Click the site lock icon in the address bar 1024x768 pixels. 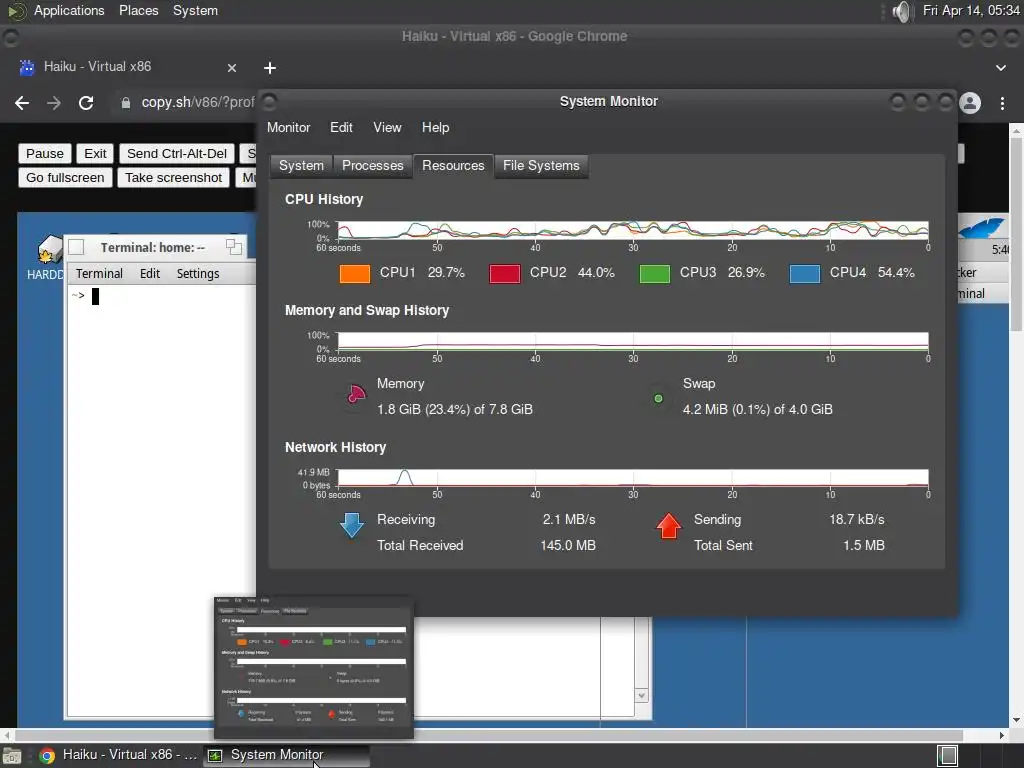pos(125,103)
